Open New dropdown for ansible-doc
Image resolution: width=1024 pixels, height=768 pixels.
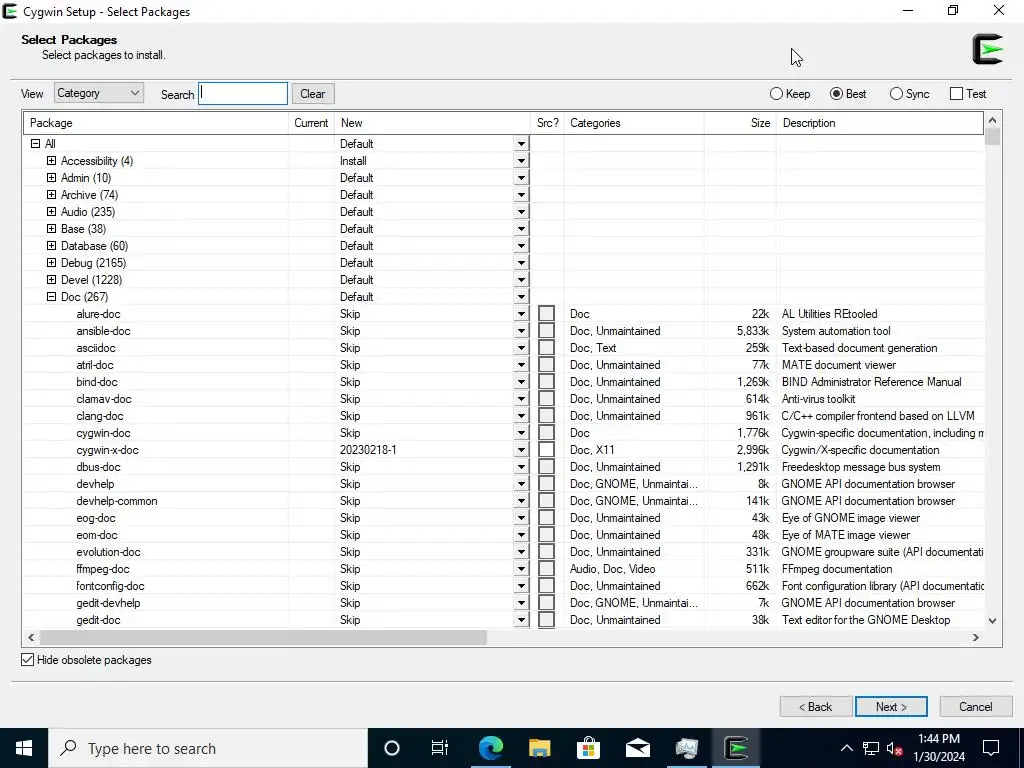pos(520,330)
